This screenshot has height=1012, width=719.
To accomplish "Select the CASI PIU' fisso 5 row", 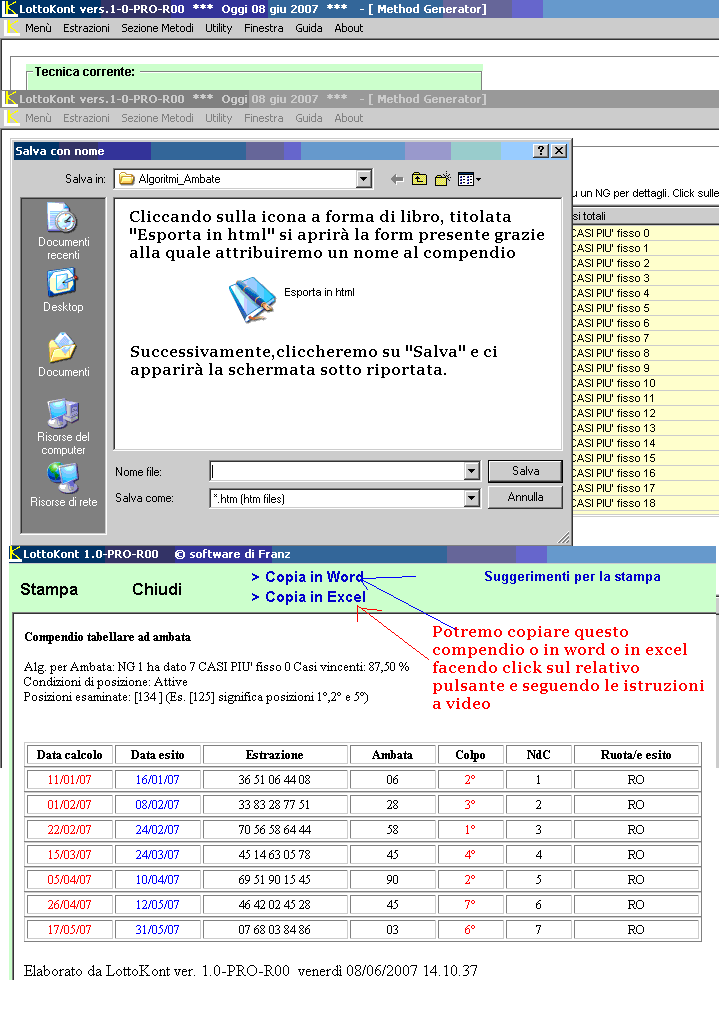I will pyautogui.click(x=645, y=308).
